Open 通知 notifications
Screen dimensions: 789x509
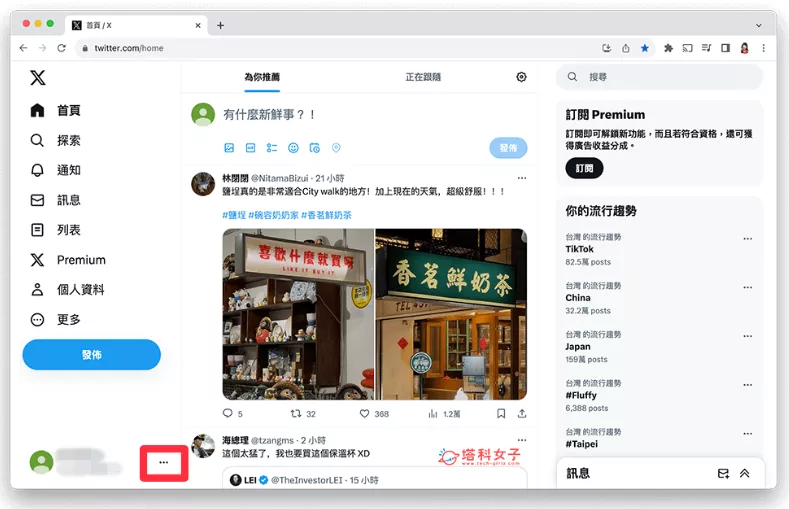(x=55, y=170)
